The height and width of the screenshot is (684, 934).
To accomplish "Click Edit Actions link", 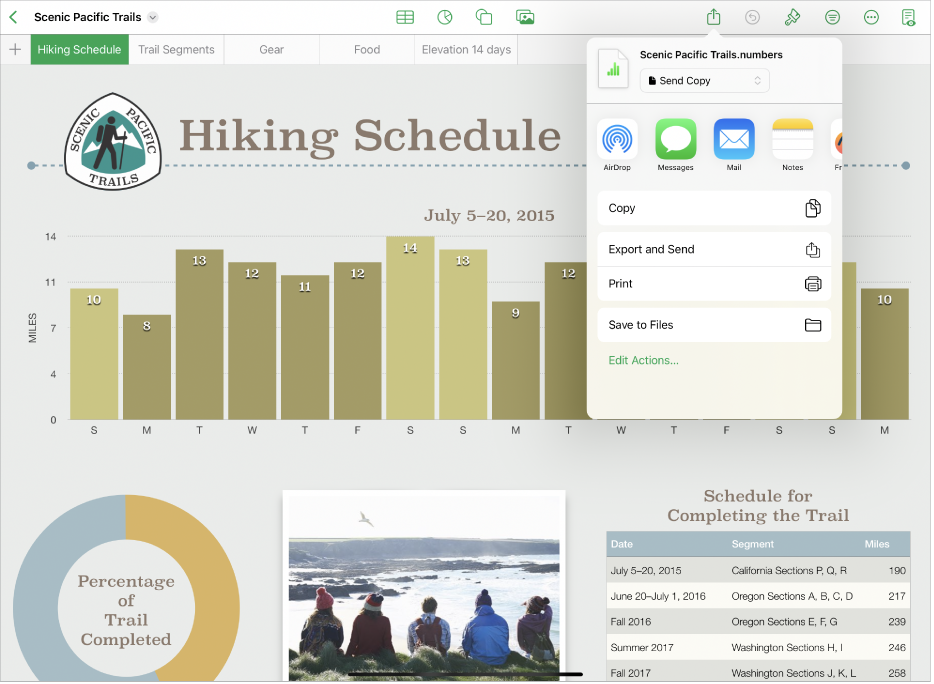I will (x=643, y=360).
